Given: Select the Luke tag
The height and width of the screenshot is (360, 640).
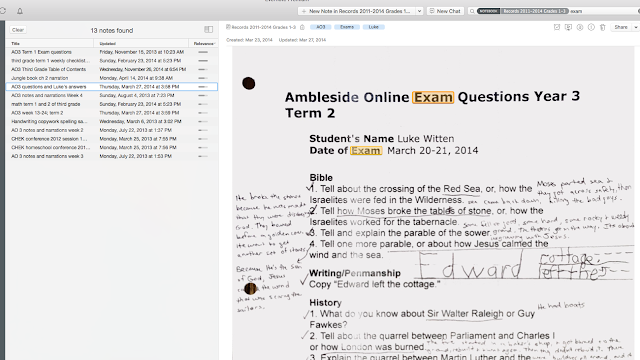Looking at the screenshot, I should tap(373, 27).
